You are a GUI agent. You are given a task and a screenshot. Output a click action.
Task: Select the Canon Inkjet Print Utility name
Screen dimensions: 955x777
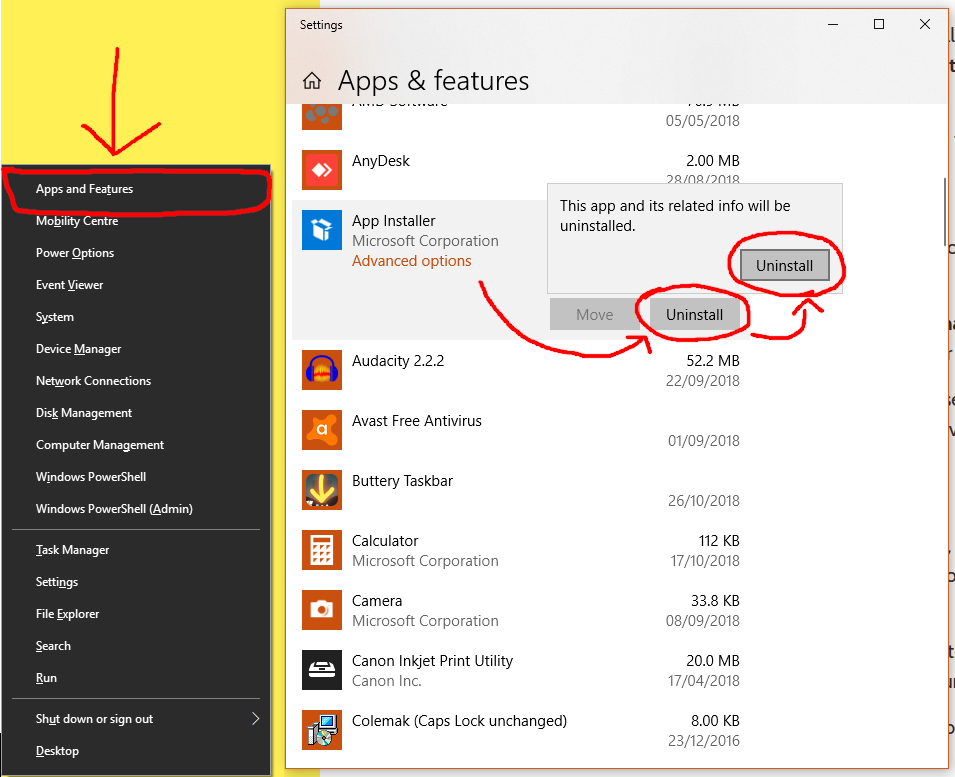coord(432,661)
